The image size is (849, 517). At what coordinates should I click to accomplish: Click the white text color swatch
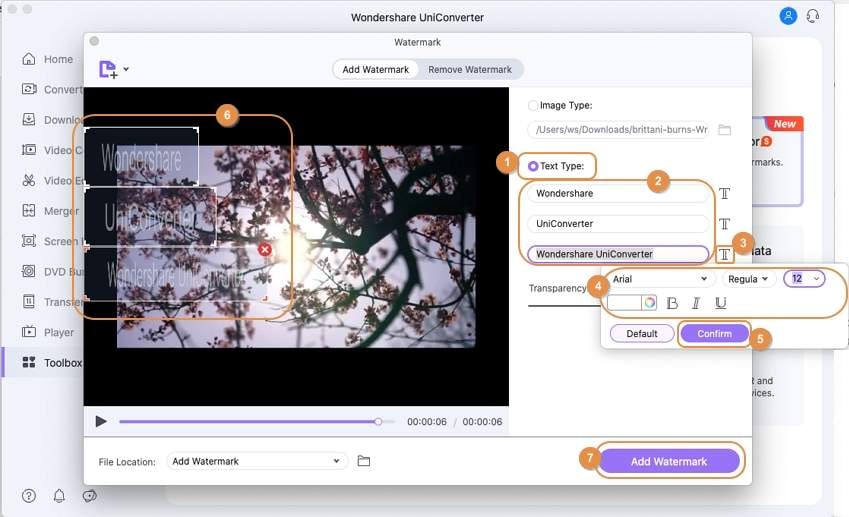(x=624, y=303)
